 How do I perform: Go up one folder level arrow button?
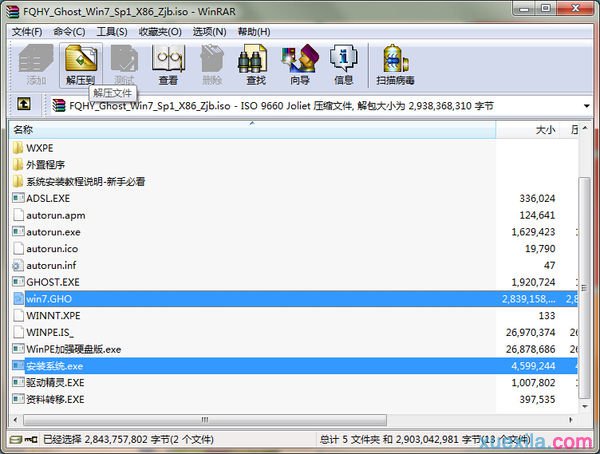pyautogui.click(x=23, y=104)
